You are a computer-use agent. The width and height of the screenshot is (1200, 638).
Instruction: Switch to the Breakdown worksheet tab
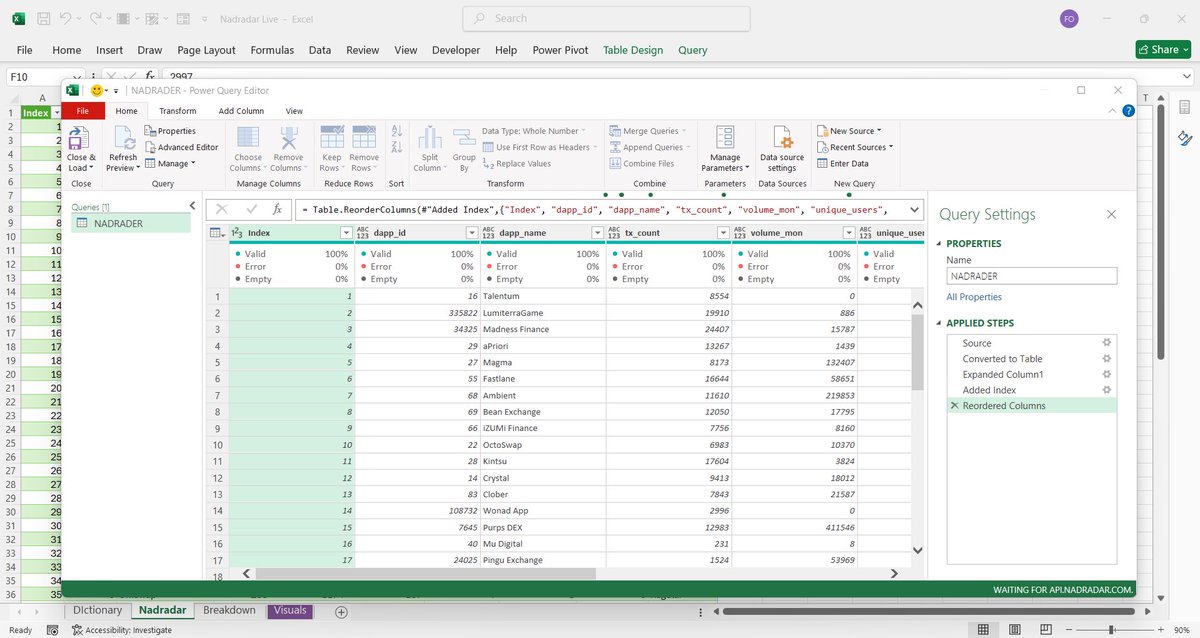[229, 610]
